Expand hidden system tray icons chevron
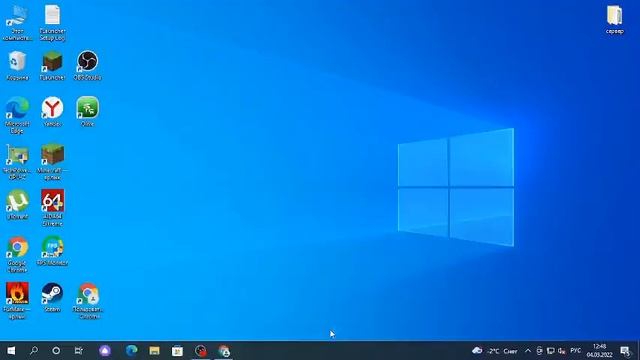This screenshot has height=360, width=640. [x=528, y=351]
